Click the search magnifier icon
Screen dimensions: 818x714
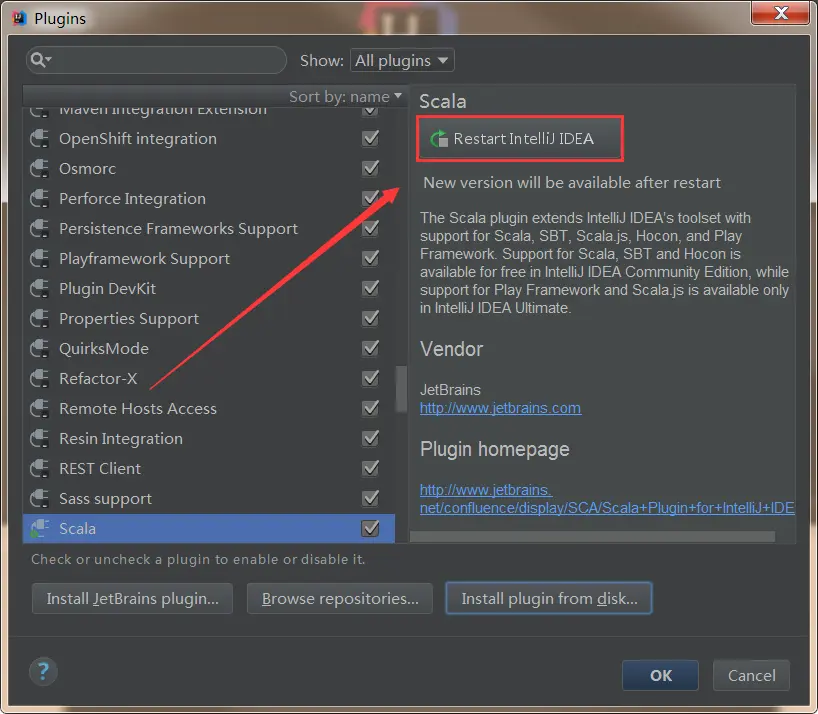pyautogui.click(x=40, y=60)
